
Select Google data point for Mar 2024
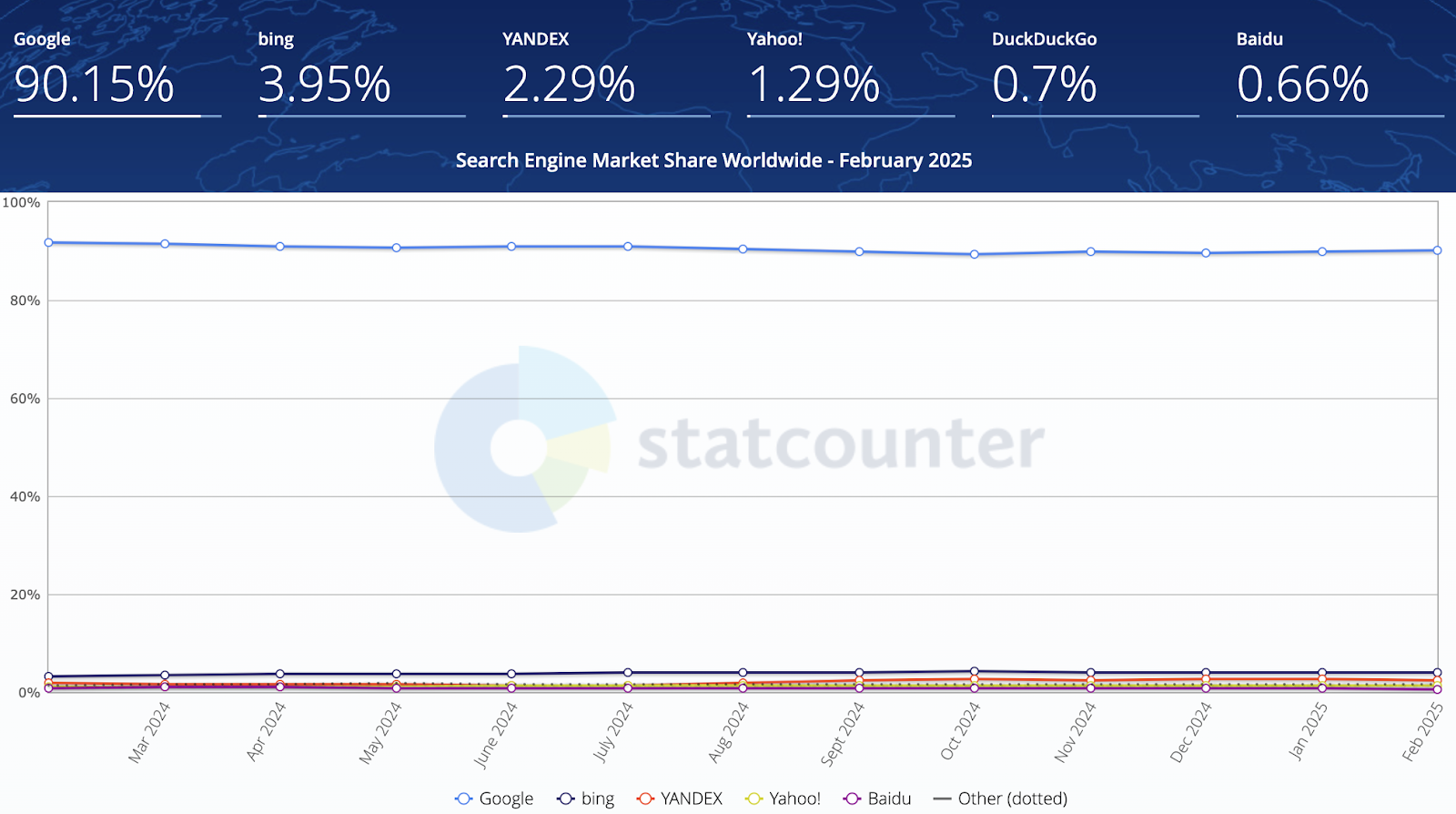[x=165, y=244]
